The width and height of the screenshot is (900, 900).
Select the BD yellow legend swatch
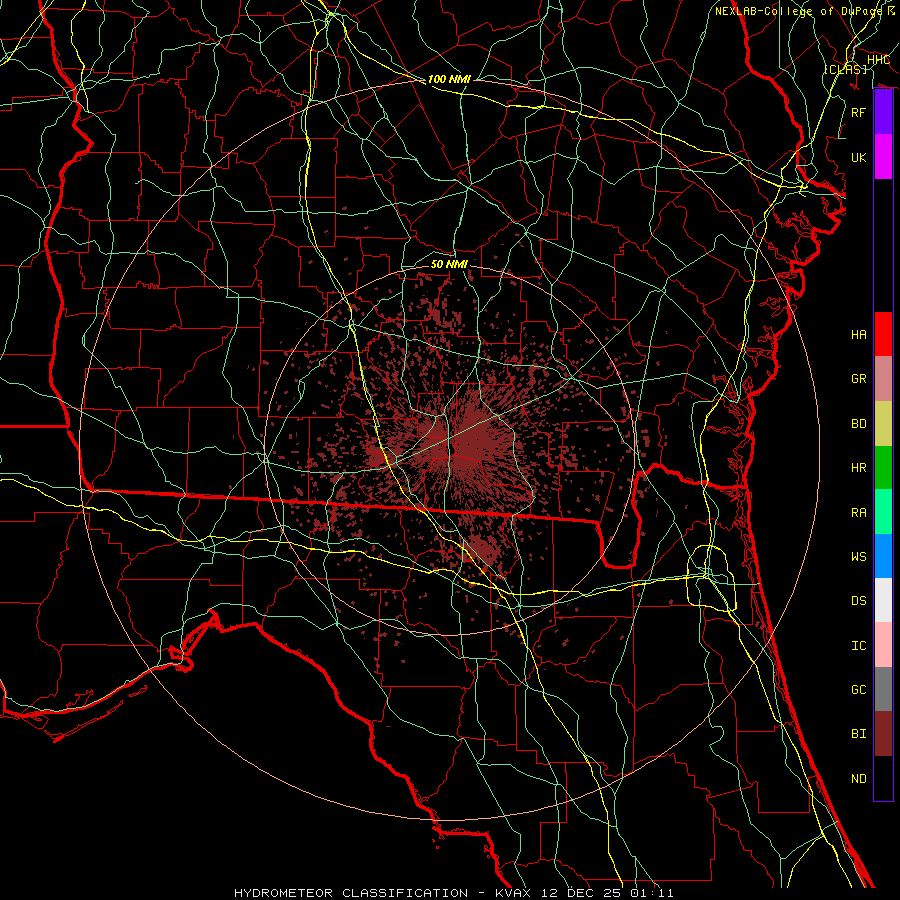tap(883, 424)
